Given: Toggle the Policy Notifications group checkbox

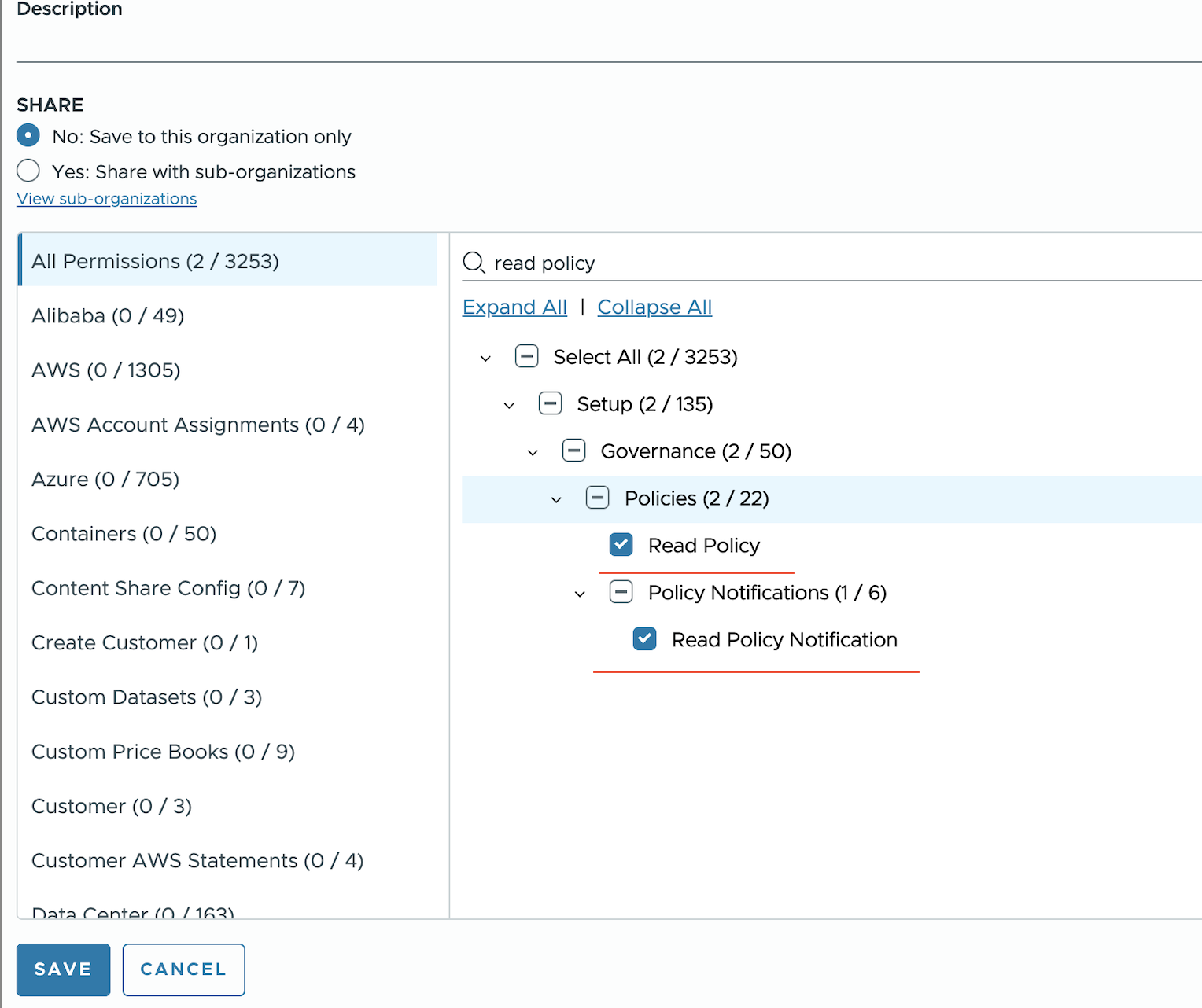Looking at the screenshot, I should [x=621, y=592].
